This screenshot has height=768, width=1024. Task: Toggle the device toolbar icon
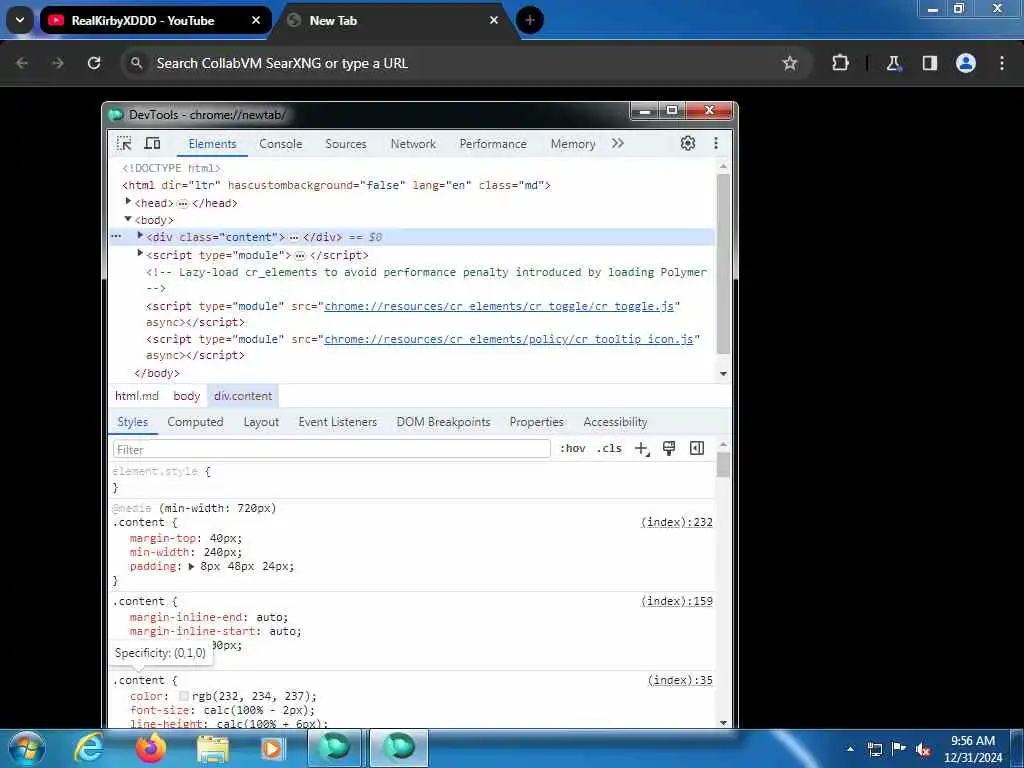pyautogui.click(x=152, y=144)
